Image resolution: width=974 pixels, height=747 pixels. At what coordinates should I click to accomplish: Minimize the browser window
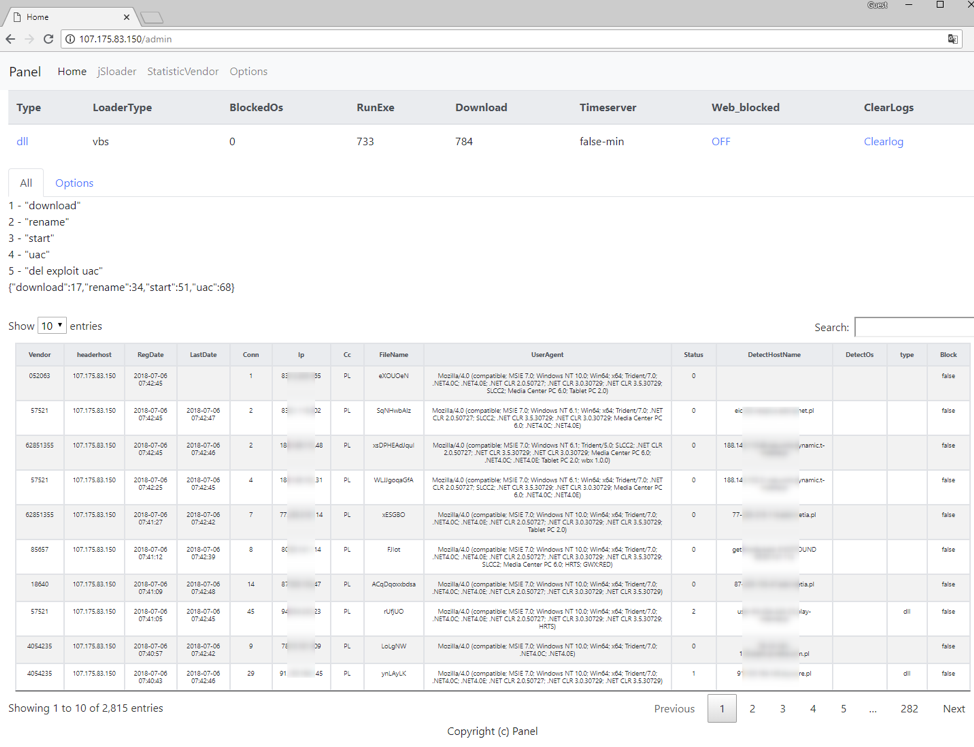(909, 5)
